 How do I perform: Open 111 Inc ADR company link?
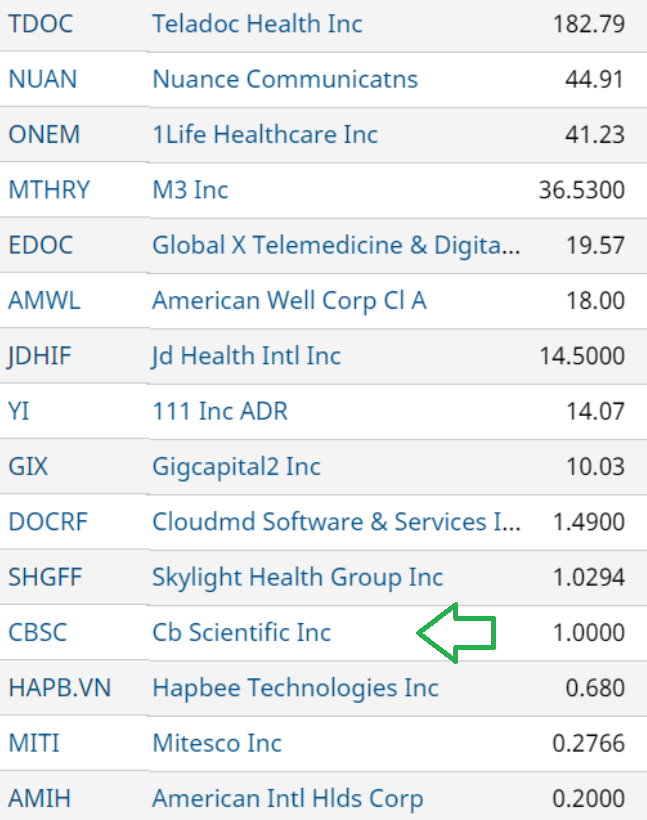[x=220, y=412]
